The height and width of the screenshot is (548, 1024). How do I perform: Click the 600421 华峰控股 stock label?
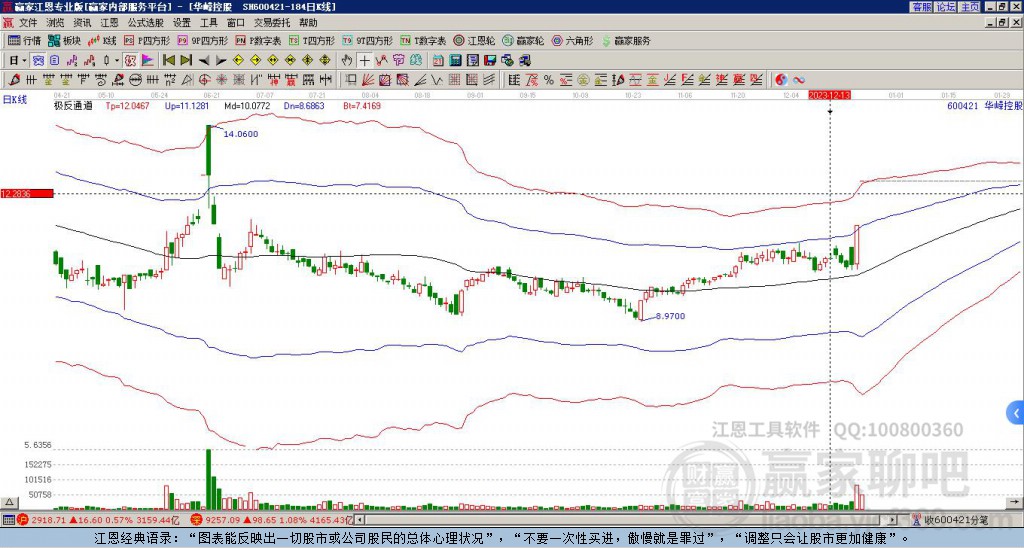coord(985,105)
